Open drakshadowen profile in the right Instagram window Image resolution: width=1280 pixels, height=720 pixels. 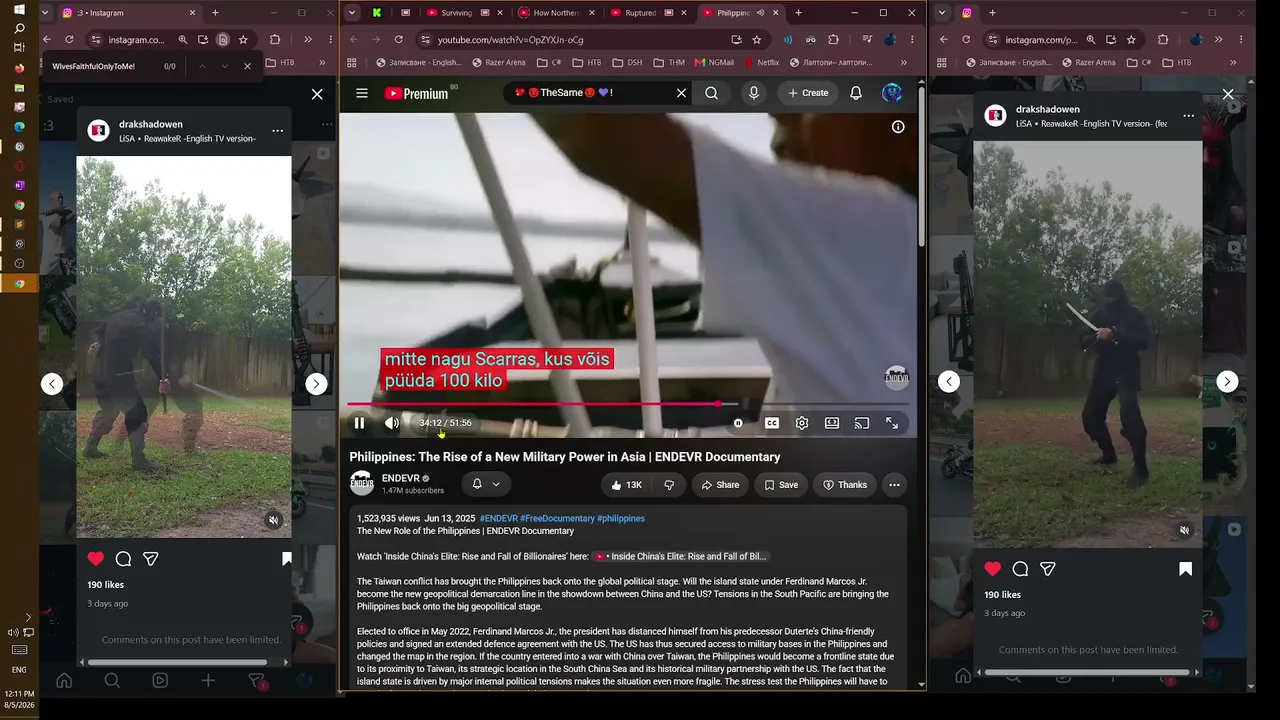(1048, 109)
